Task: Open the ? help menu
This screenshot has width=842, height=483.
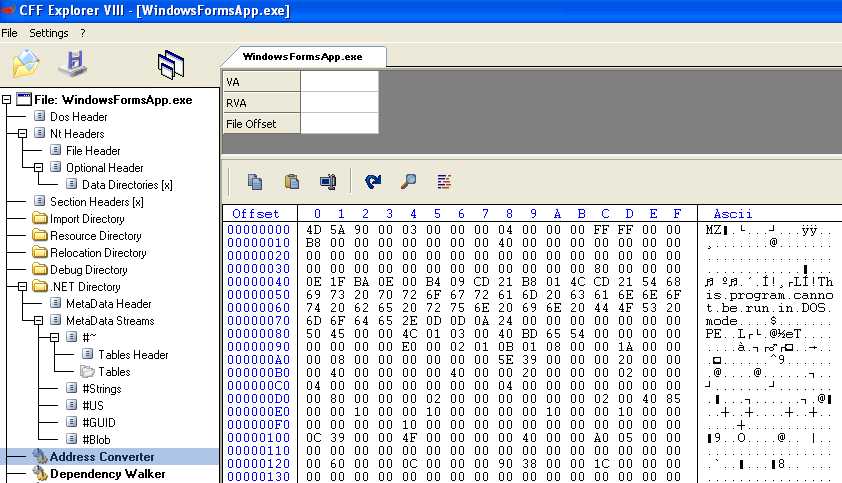Action: tap(83, 33)
